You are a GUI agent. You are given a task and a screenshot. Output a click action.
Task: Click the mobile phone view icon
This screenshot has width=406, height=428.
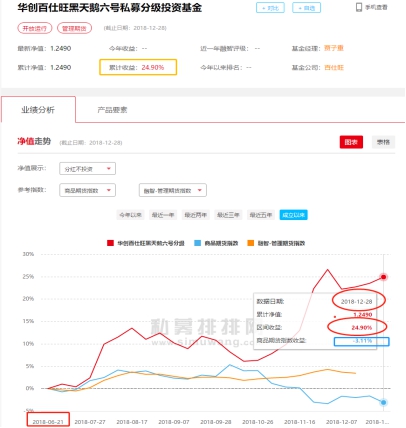coord(359,7)
